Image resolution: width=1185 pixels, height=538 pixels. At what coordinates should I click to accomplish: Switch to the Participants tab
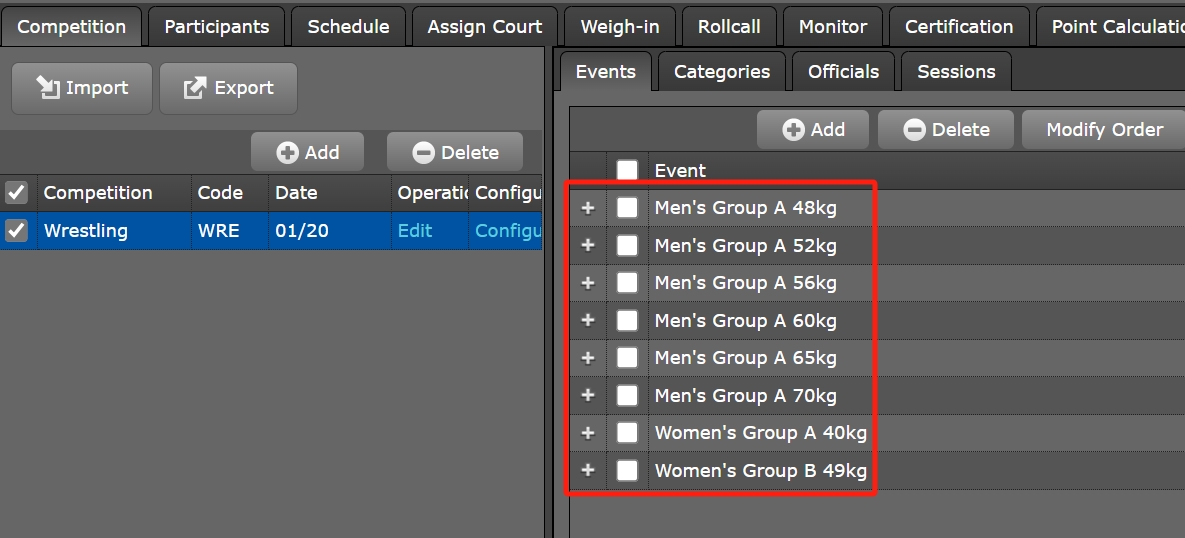click(x=216, y=27)
